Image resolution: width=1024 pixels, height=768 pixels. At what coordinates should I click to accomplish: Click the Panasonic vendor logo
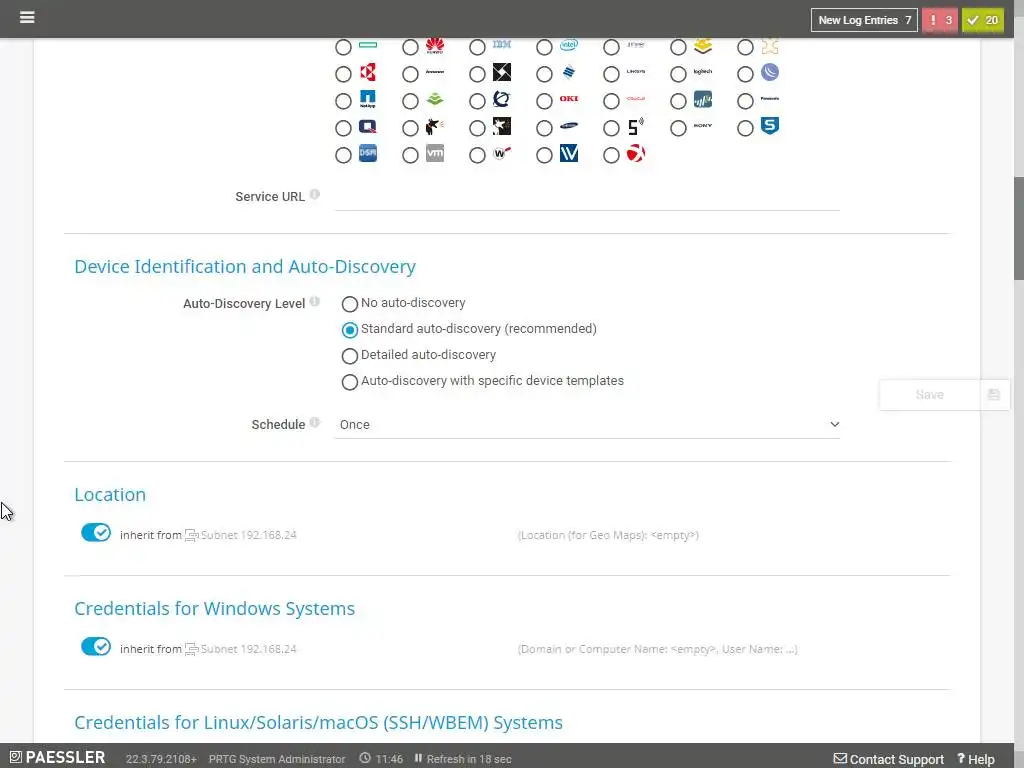point(770,99)
